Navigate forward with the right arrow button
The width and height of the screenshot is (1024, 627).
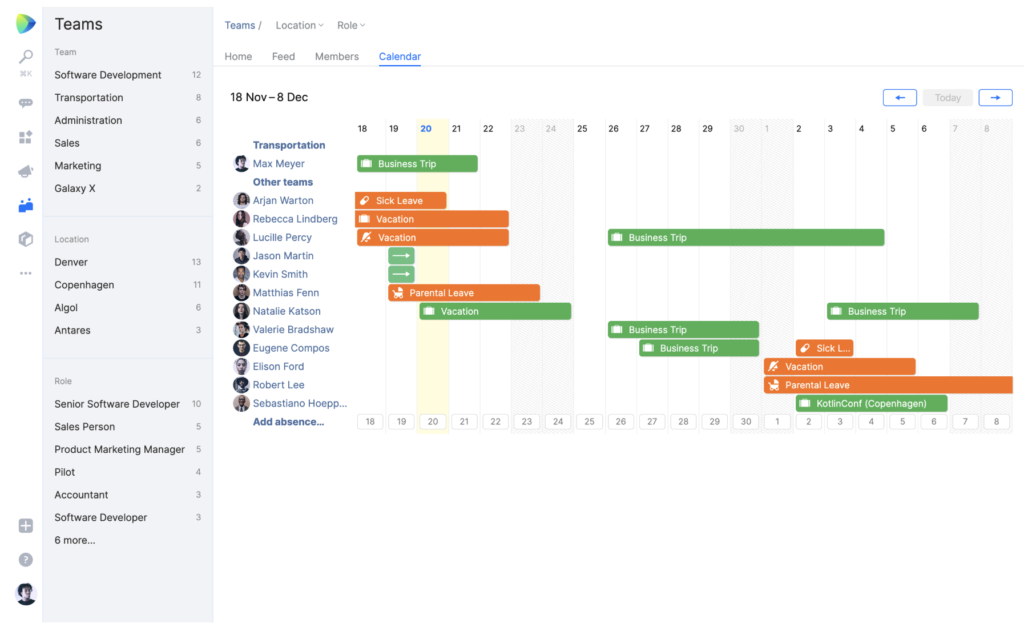click(x=996, y=97)
